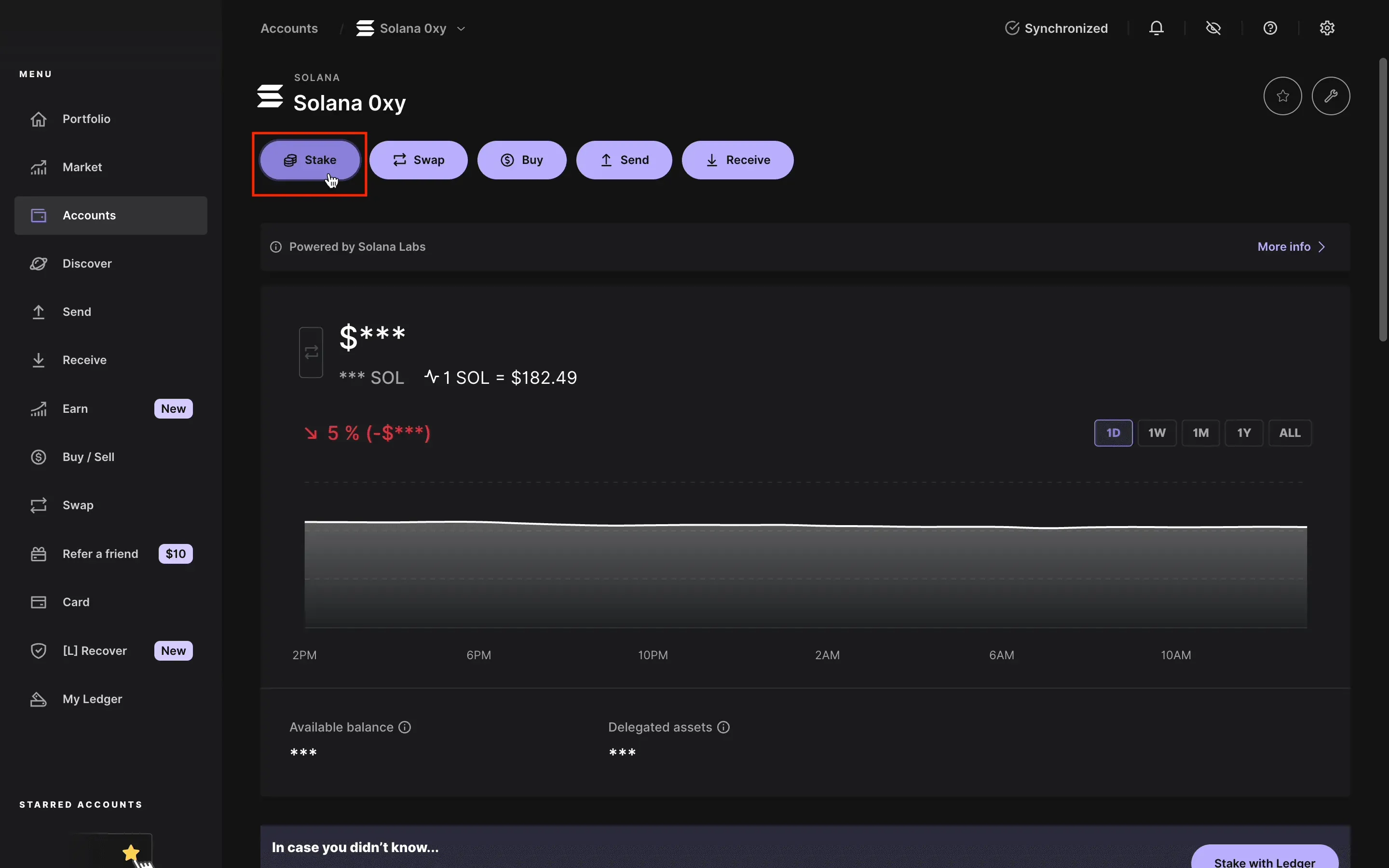The height and width of the screenshot is (868, 1389).
Task: Select the 1W chart range
Action: (x=1157, y=433)
